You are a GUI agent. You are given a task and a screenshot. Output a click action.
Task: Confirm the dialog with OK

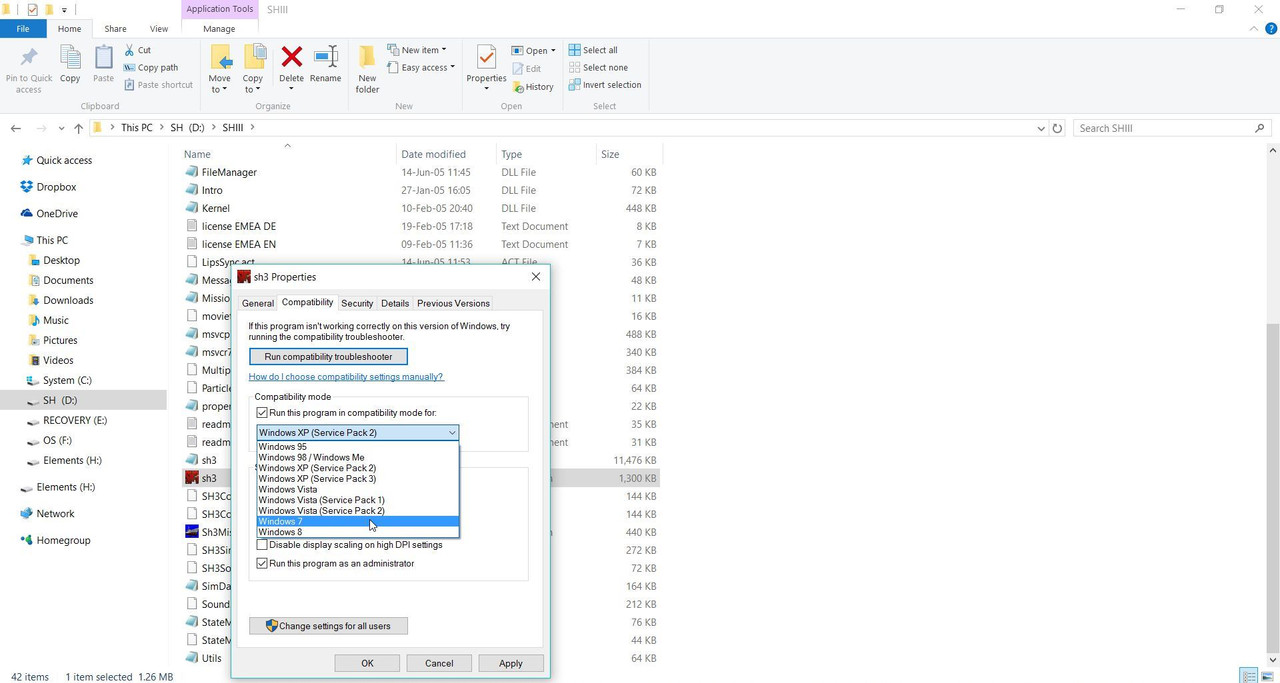coord(367,663)
